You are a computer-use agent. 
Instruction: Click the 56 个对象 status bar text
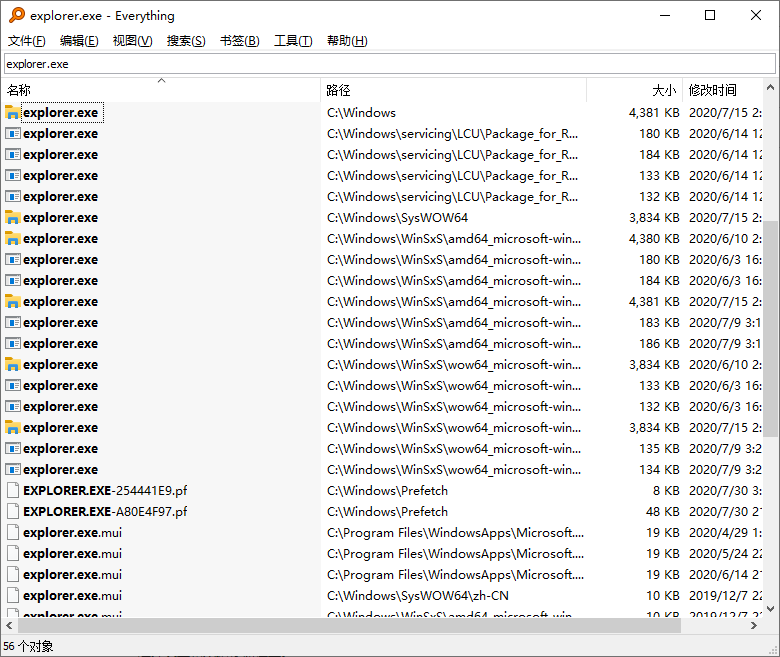[28, 646]
